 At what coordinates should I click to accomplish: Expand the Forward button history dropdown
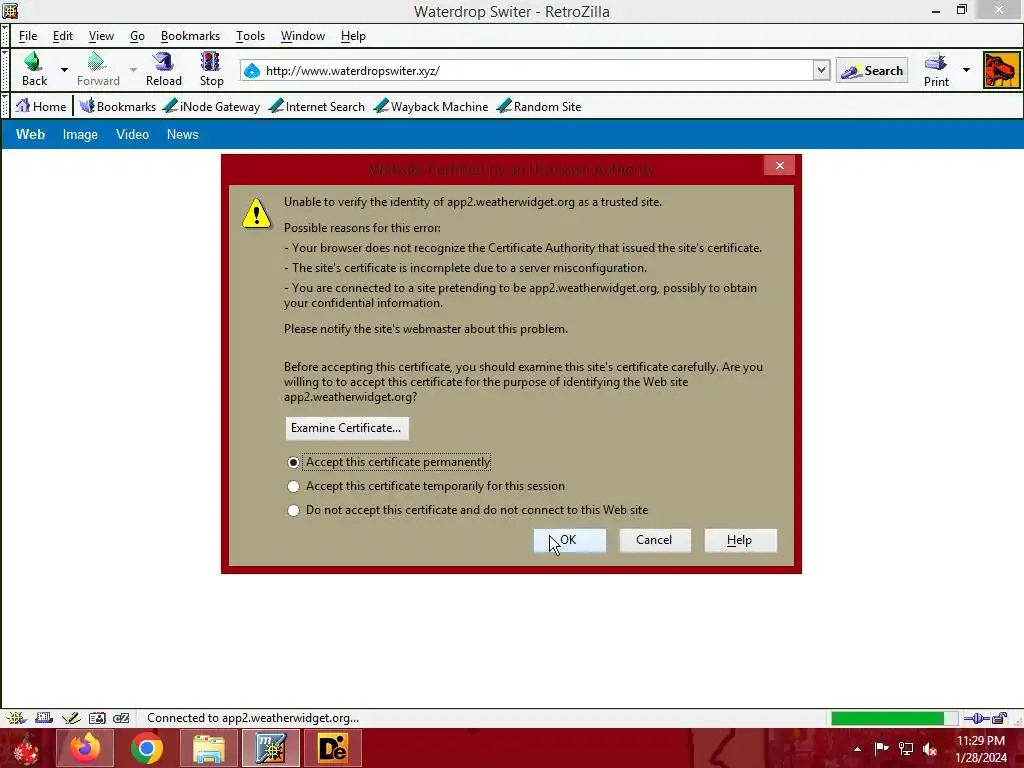[133, 69]
